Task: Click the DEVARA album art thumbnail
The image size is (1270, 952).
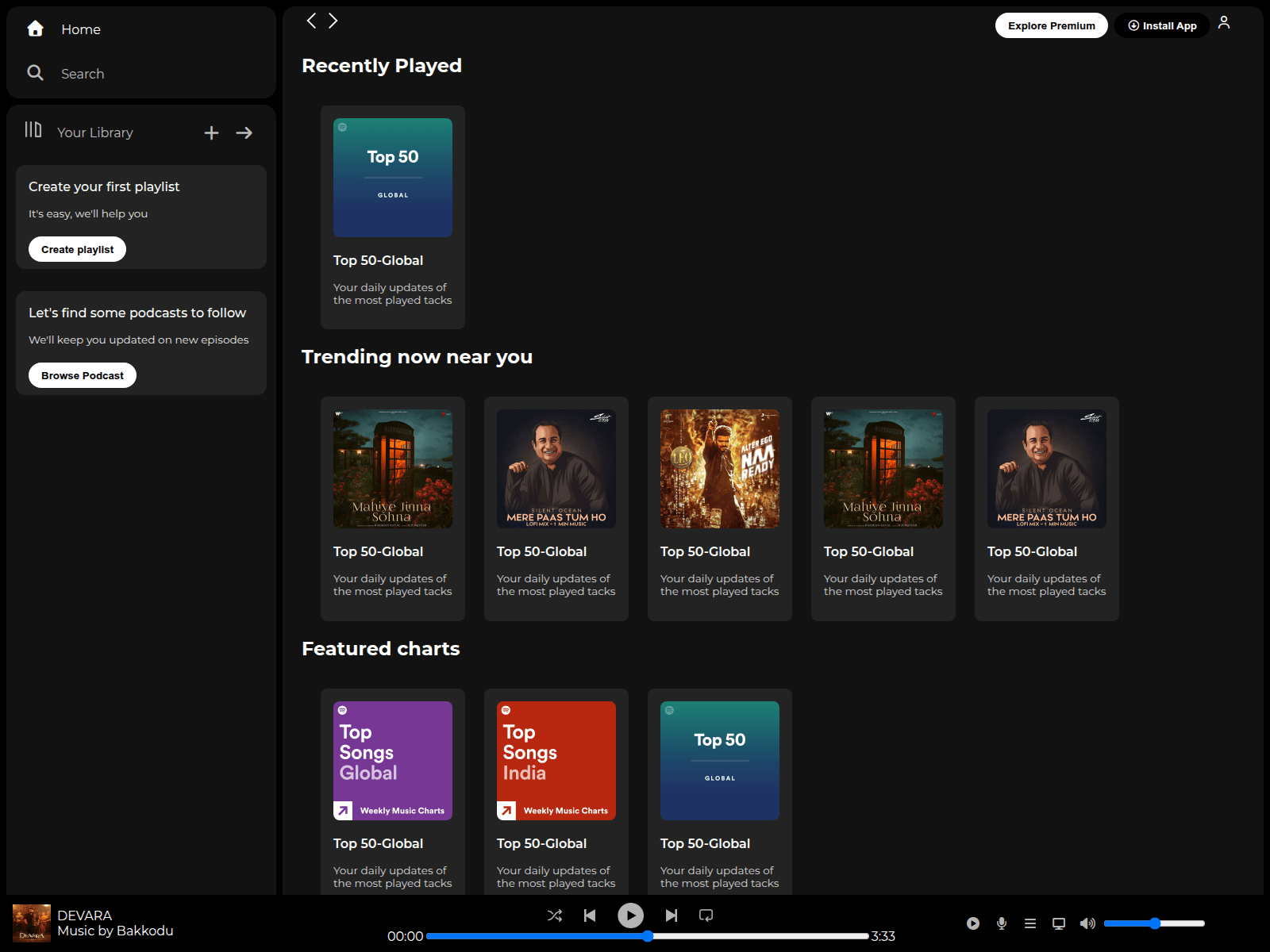Action: coord(32,923)
